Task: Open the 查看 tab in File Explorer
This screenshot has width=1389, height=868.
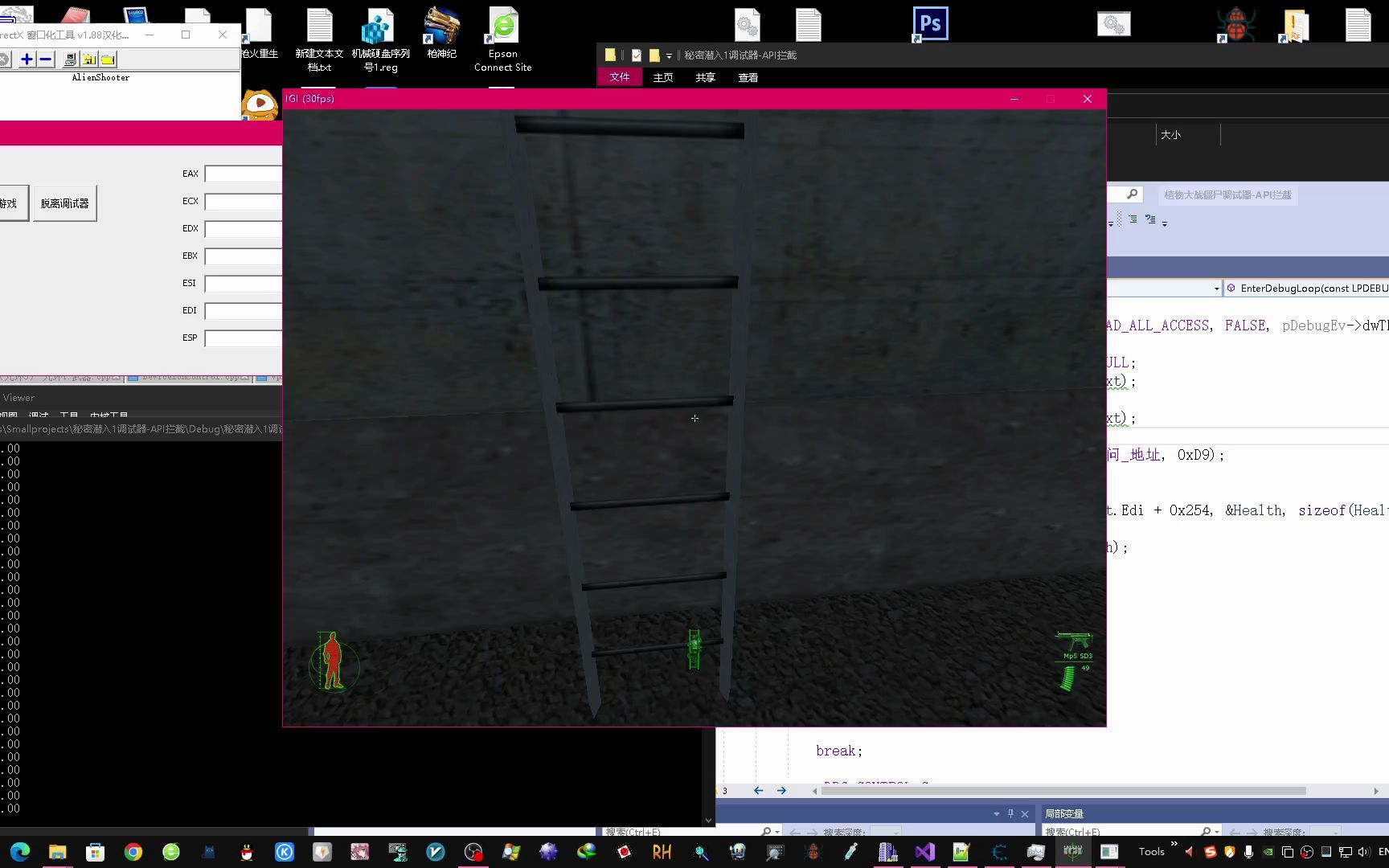Action: point(748,78)
